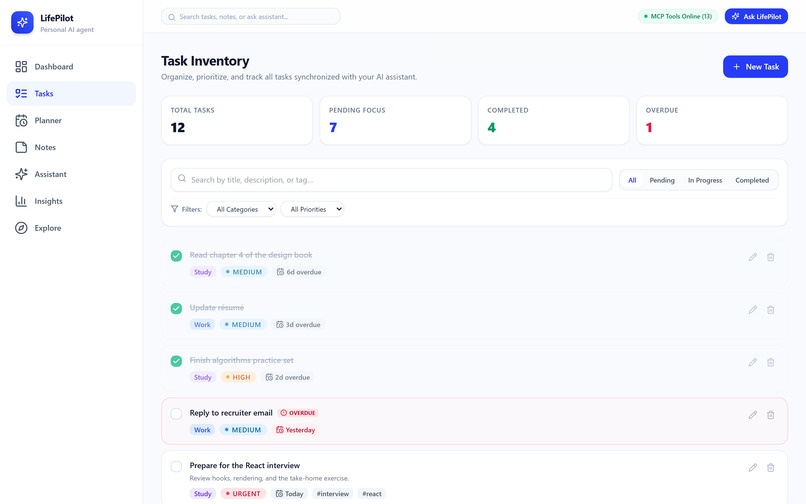This screenshot has width=806, height=504.
Task: Click the Ask LifePilot button
Action: [756, 16]
